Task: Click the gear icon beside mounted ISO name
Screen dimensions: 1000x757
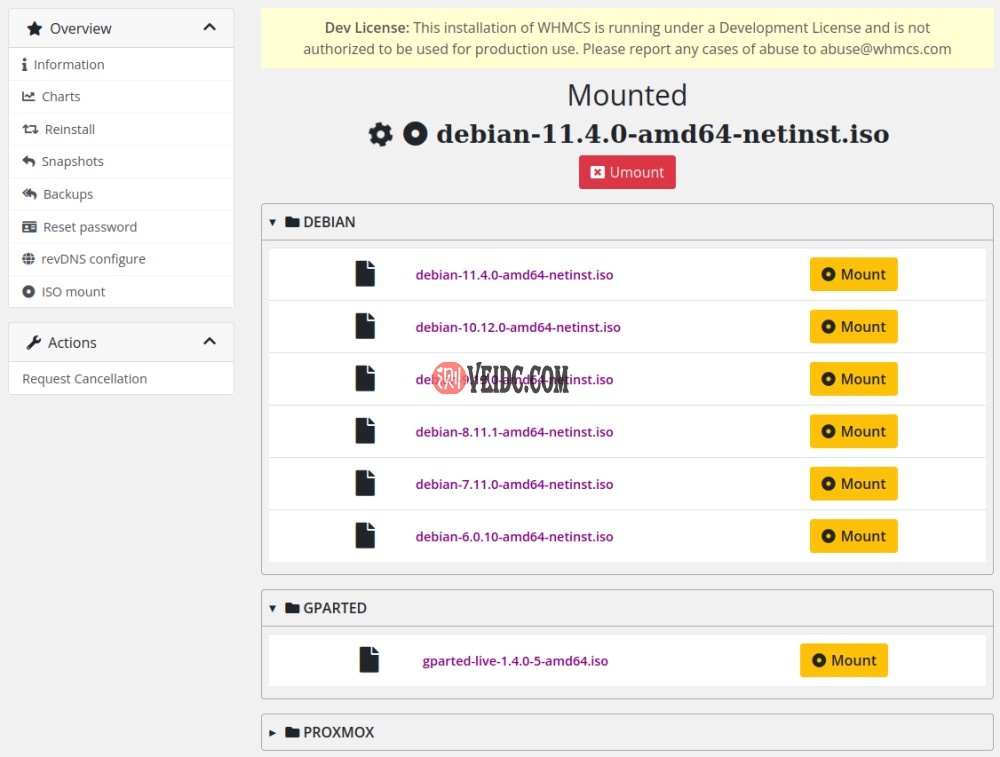Action: (381, 135)
